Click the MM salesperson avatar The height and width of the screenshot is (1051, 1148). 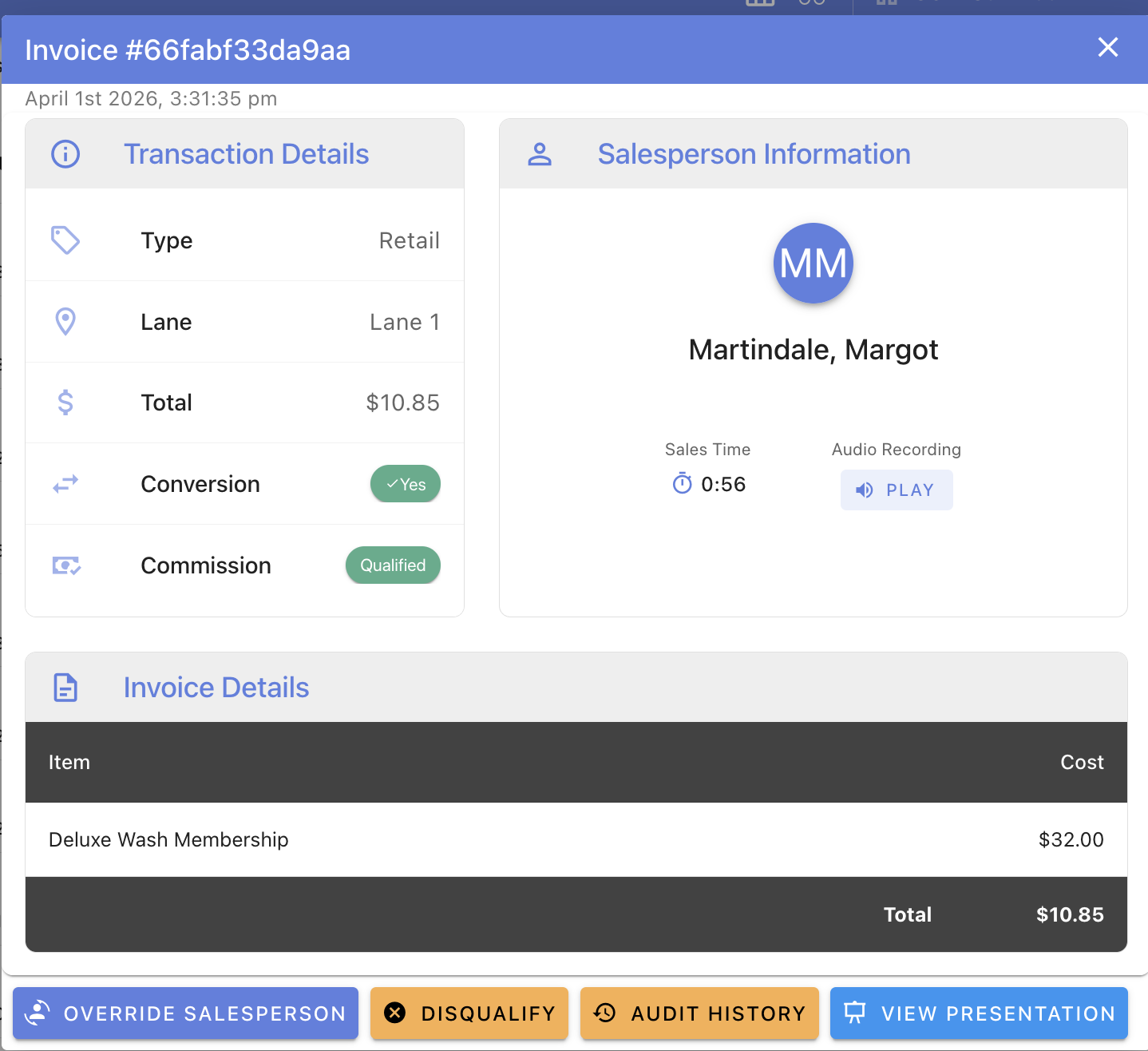click(x=813, y=263)
